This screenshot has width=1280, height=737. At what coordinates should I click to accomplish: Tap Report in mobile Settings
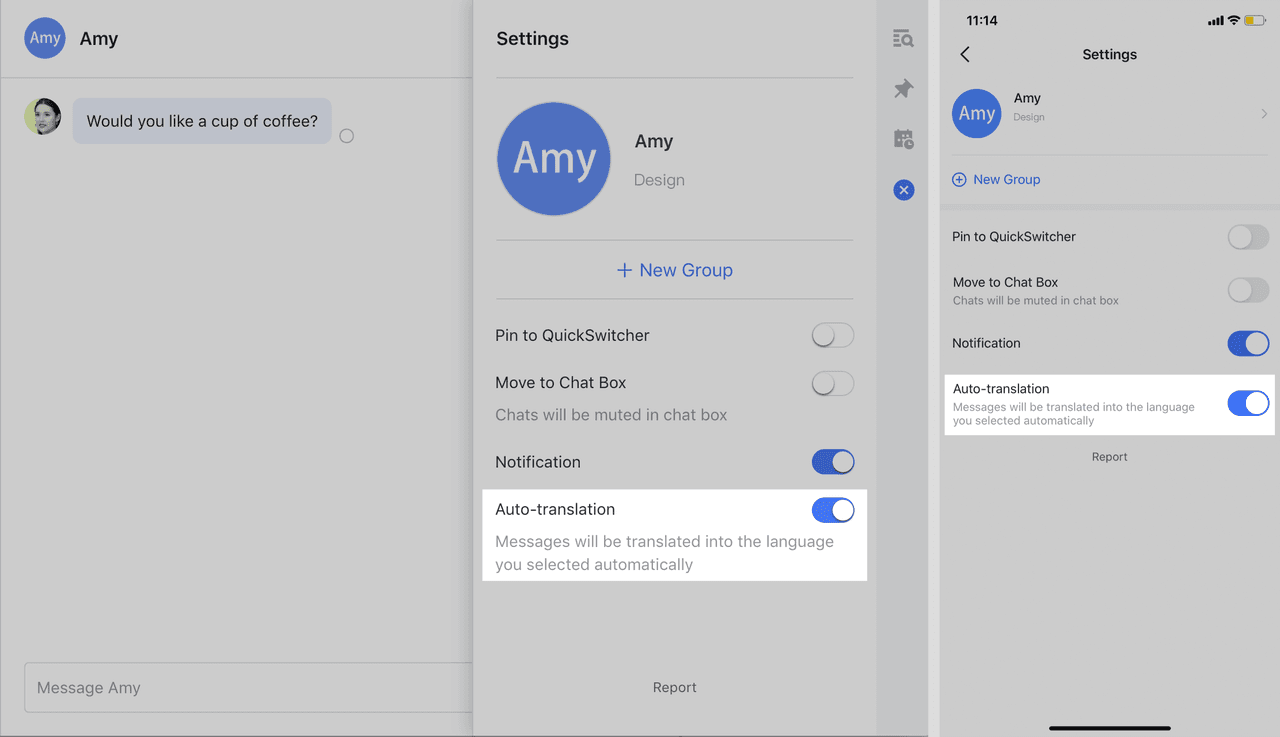pos(1109,457)
